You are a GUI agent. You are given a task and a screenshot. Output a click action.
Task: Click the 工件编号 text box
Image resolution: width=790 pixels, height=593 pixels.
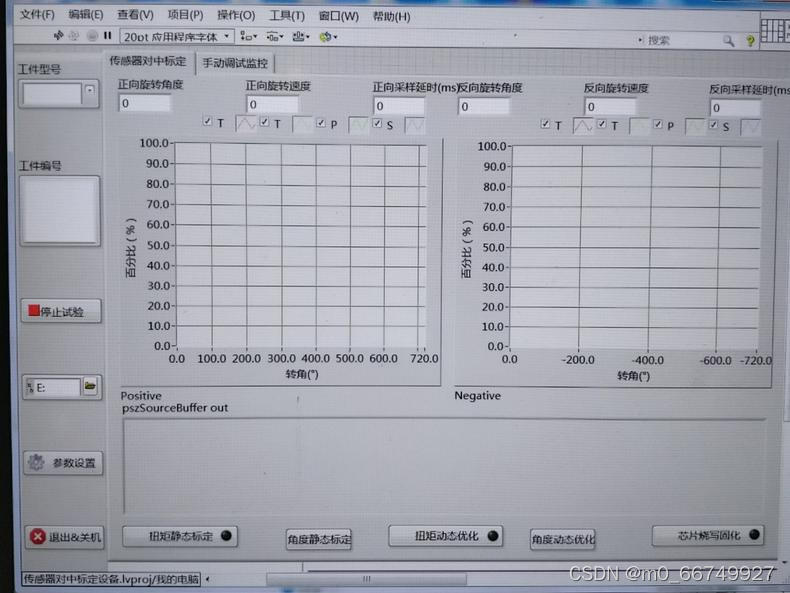[60, 210]
